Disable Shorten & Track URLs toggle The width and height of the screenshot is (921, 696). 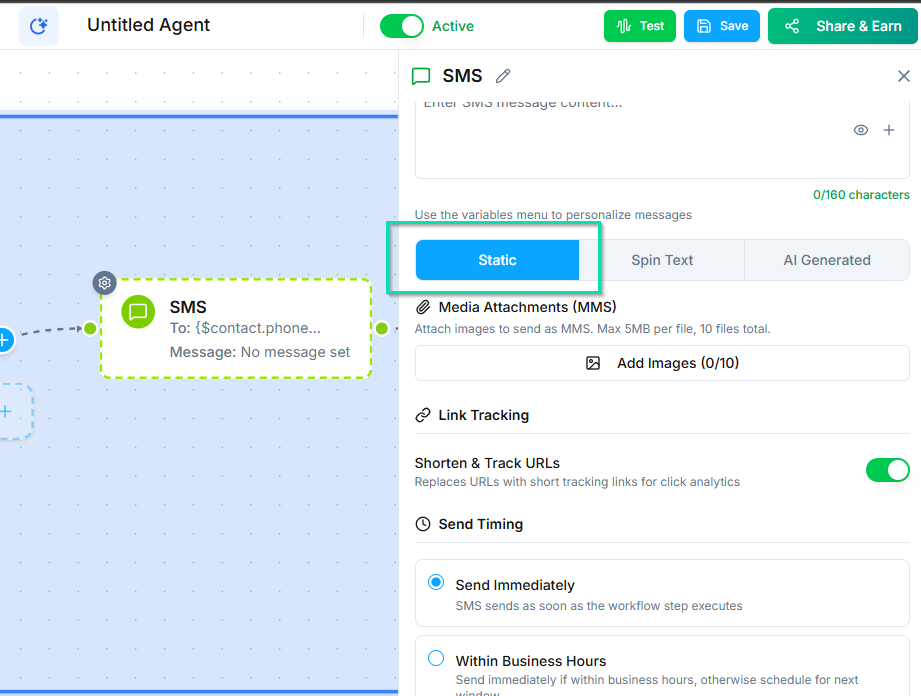pyautogui.click(x=887, y=470)
